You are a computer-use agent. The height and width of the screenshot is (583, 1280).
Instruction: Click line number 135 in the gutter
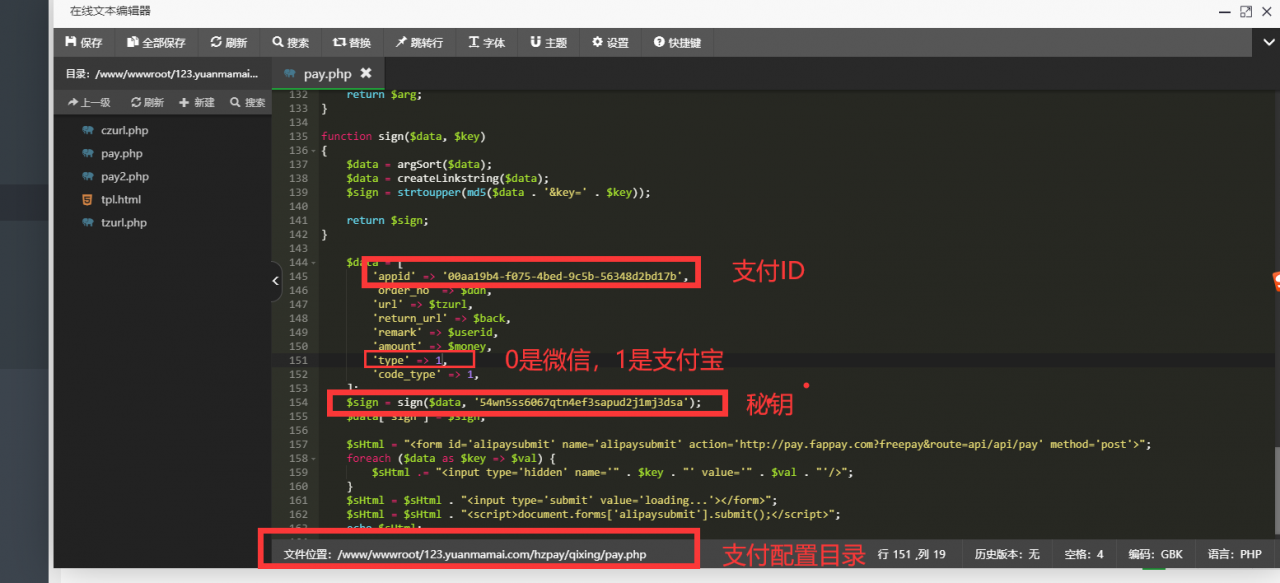click(297, 136)
